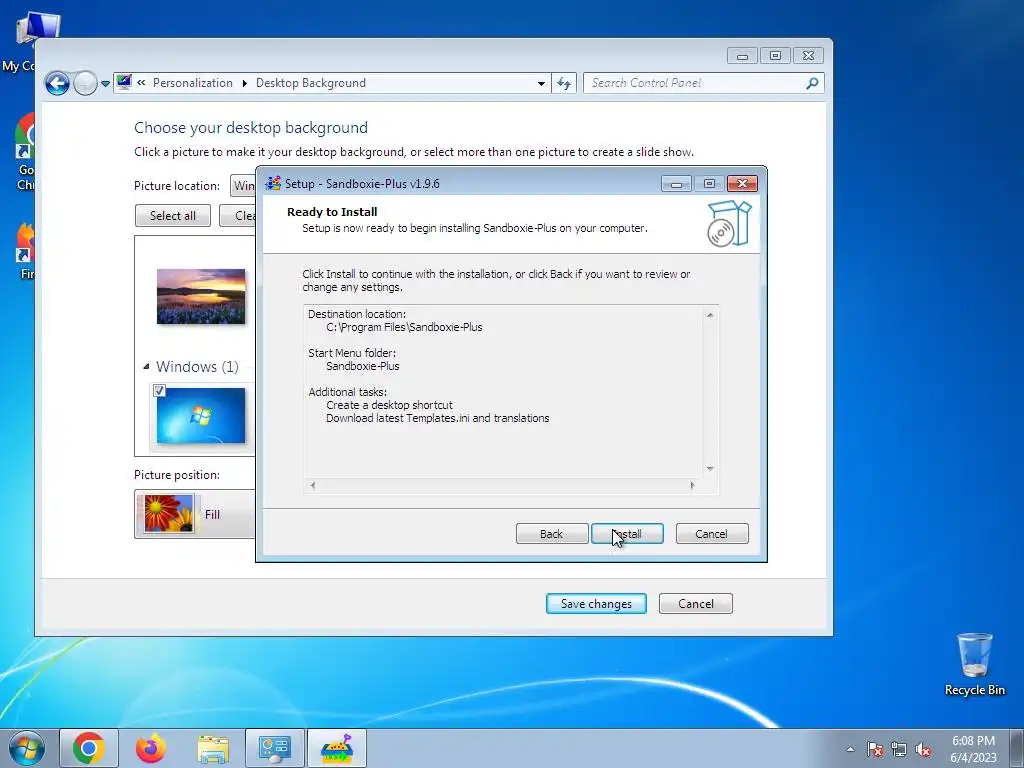Image resolution: width=1024 pixels, height=768 pixels.
Task: Click the path C:\Program Files\Sandboxie-Plus text
Action: 404,327
